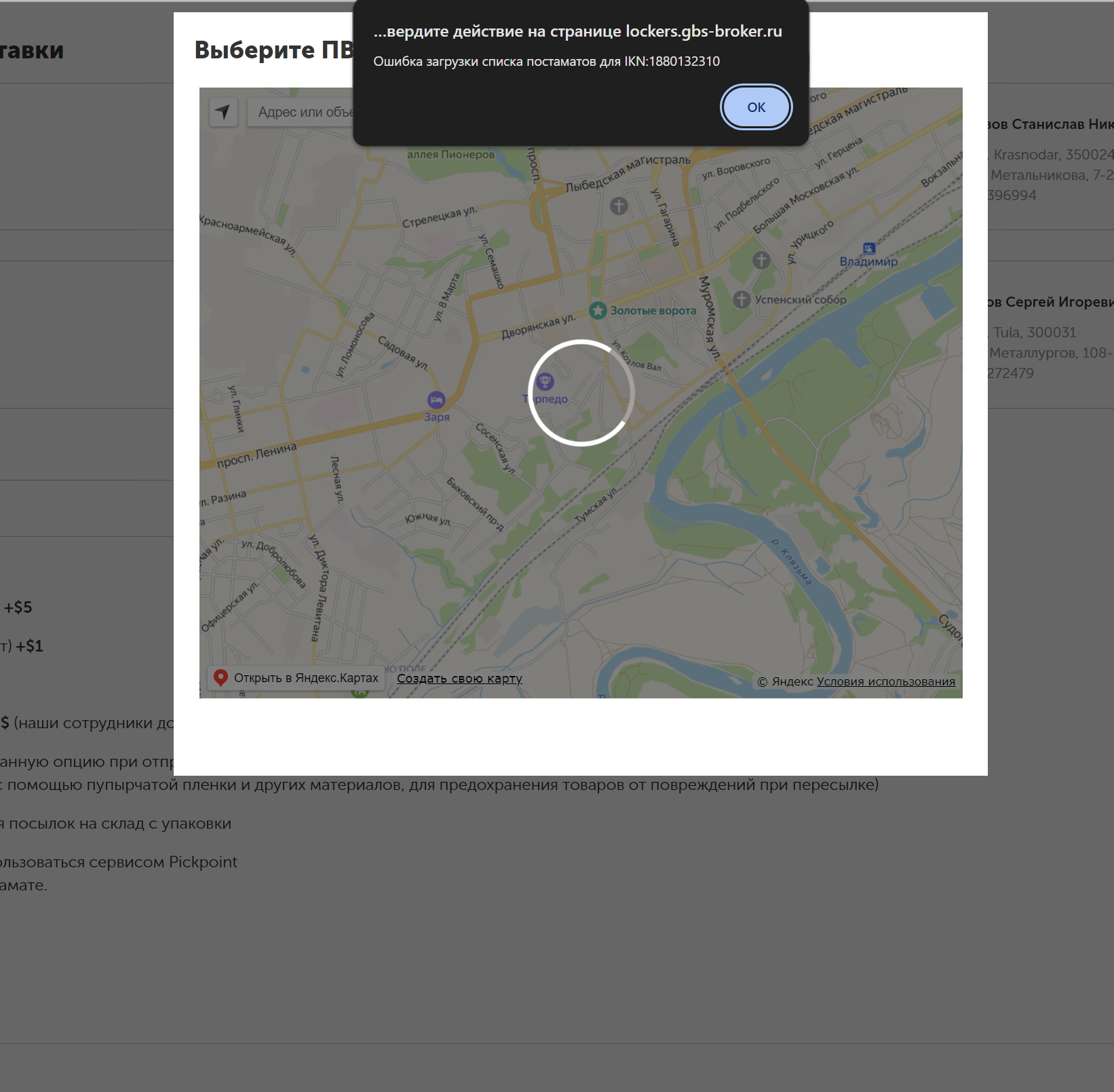The height and width of the screenshot is (1092, 1114).
Task: Confirm the alert with the OK button
Action: click(756, 107)
